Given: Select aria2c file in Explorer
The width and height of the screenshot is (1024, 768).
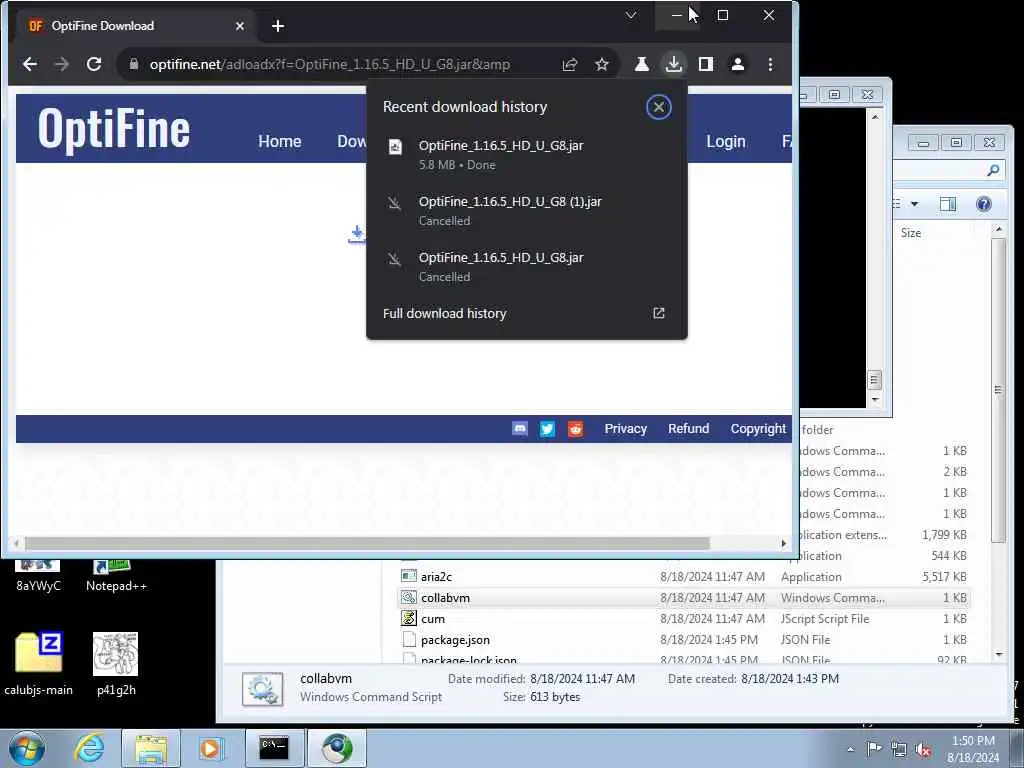Looking at the screenshot, I should pos(436,577).
